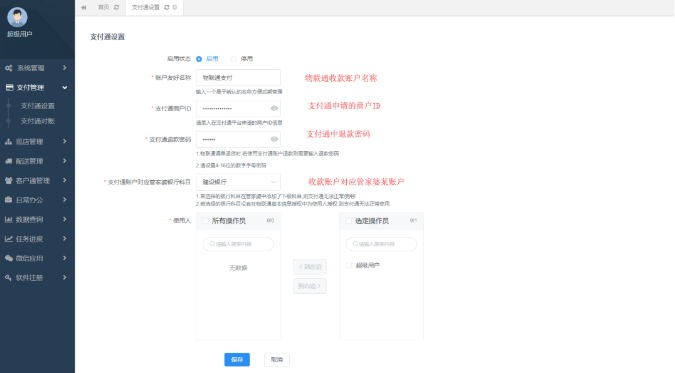
Task: Switch to the 支付通设置 tab
Action: coord(146,7)
